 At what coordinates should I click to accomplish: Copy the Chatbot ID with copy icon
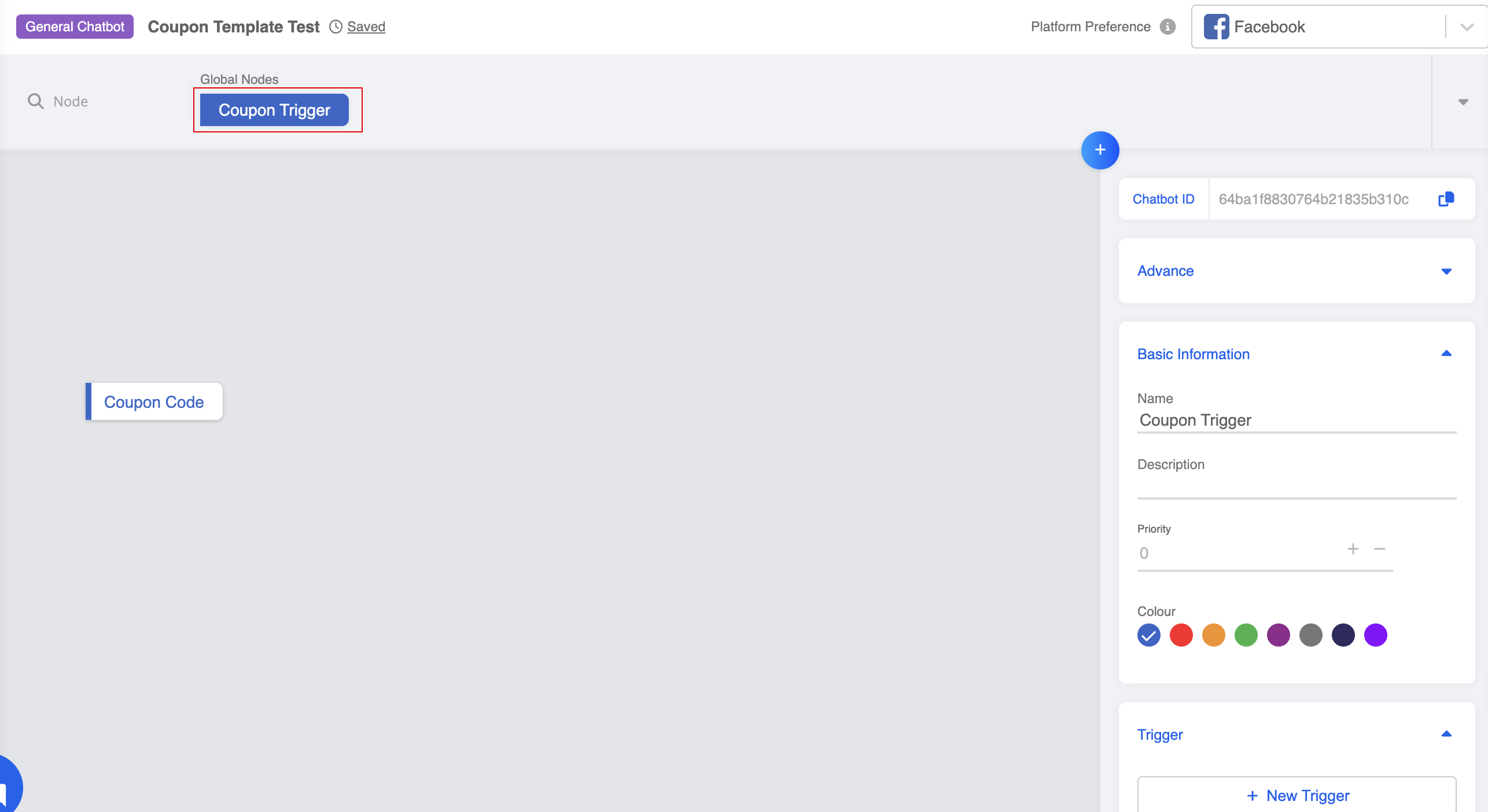coord(1446,199)
